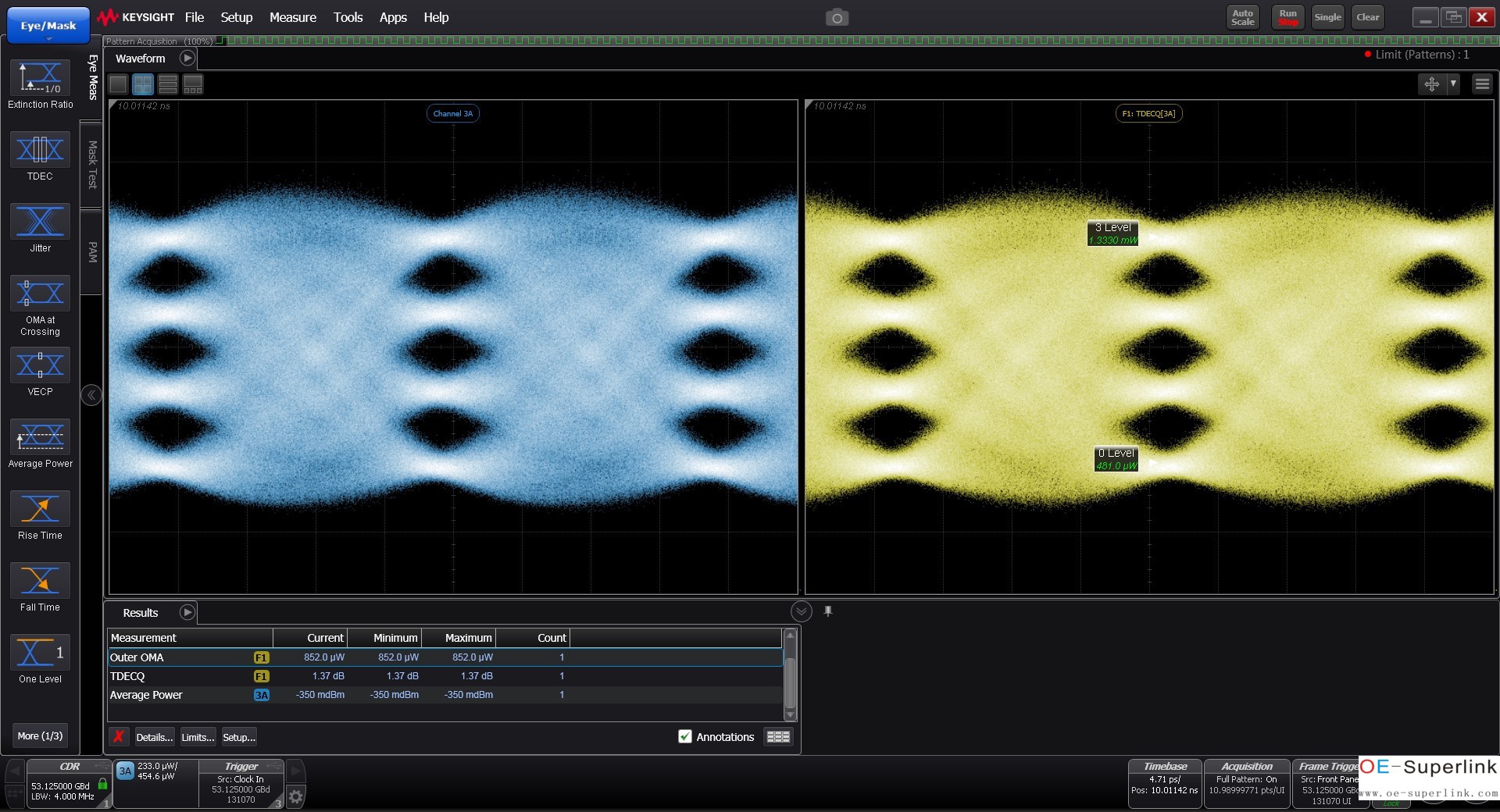
Task: Select the TDEC measurement icon
Action: coord(40,150)
